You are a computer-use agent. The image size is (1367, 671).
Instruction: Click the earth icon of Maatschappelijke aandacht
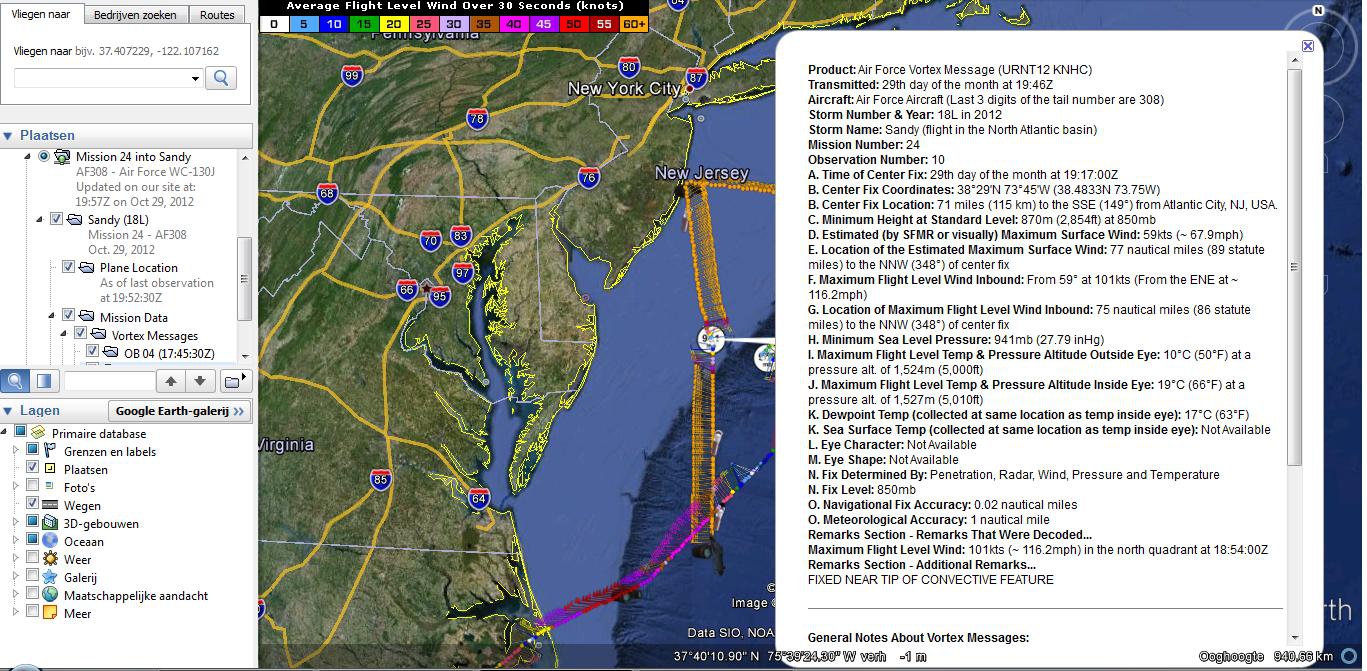[50, 595]
